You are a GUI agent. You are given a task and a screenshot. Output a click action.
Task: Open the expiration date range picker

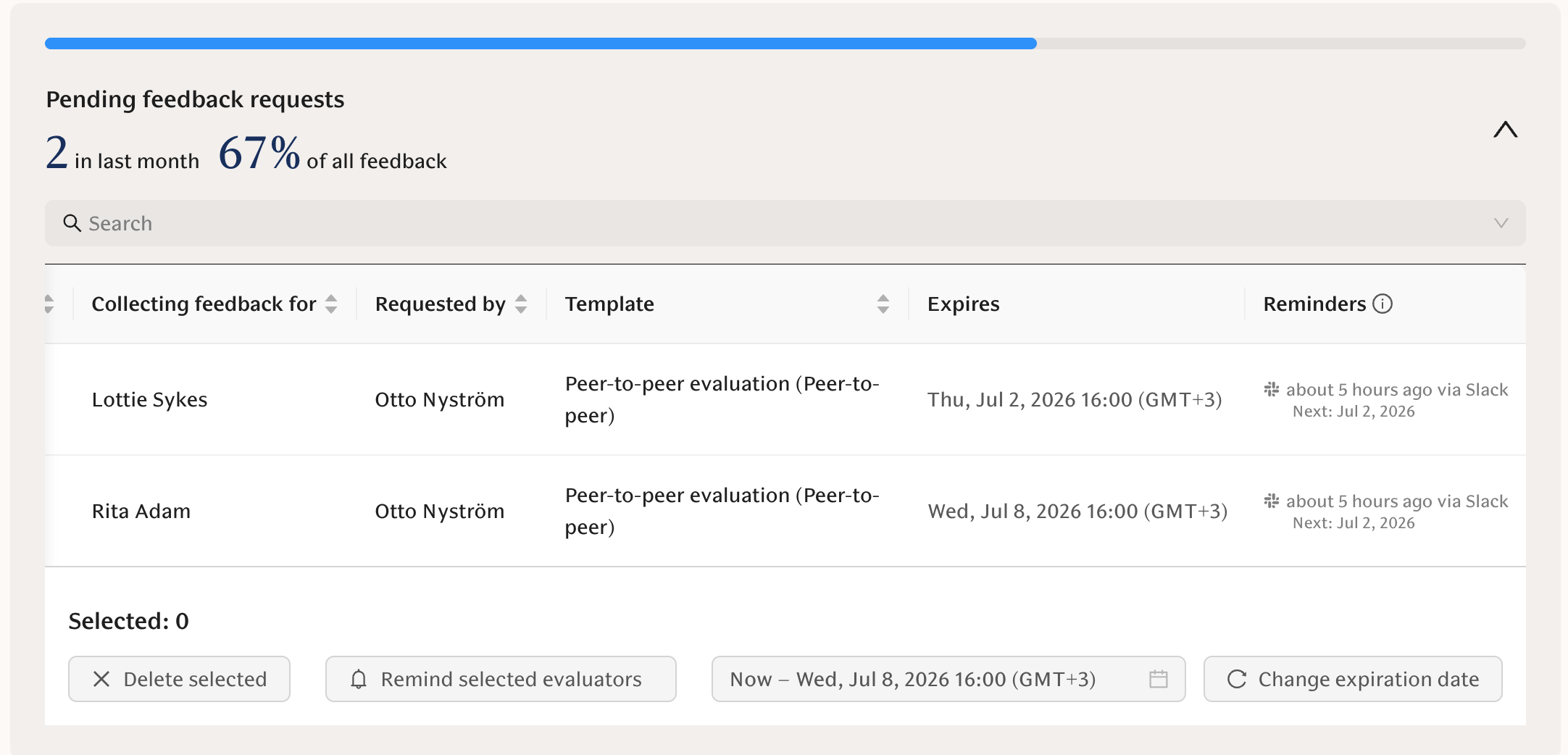tap(948, 679)
